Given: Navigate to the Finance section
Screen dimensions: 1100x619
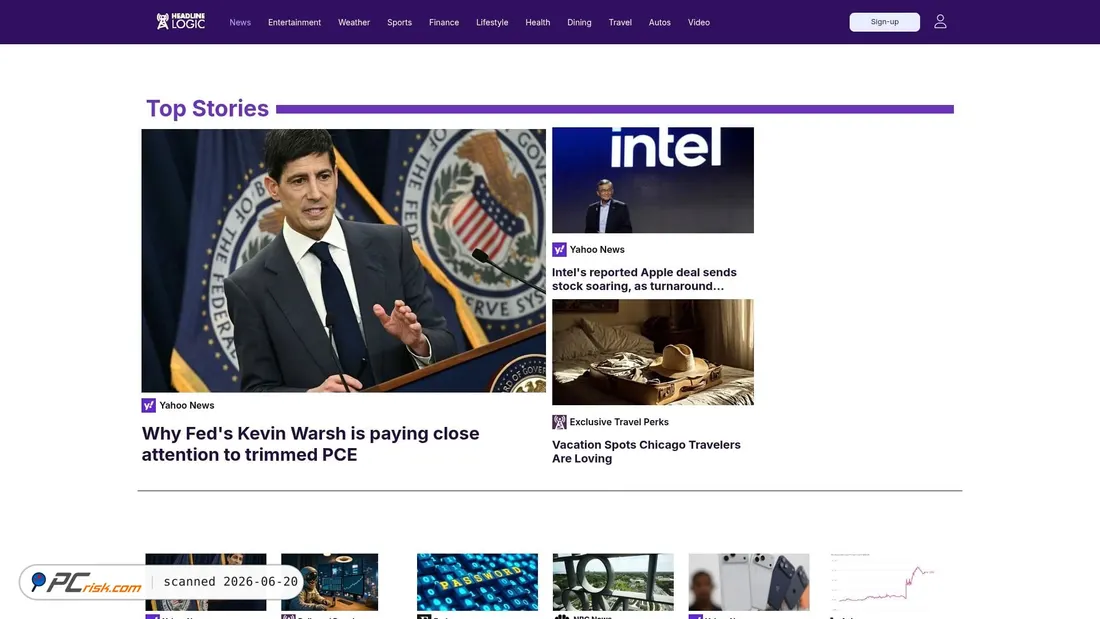Looking at the screenshot, I should tap(444, 22).
